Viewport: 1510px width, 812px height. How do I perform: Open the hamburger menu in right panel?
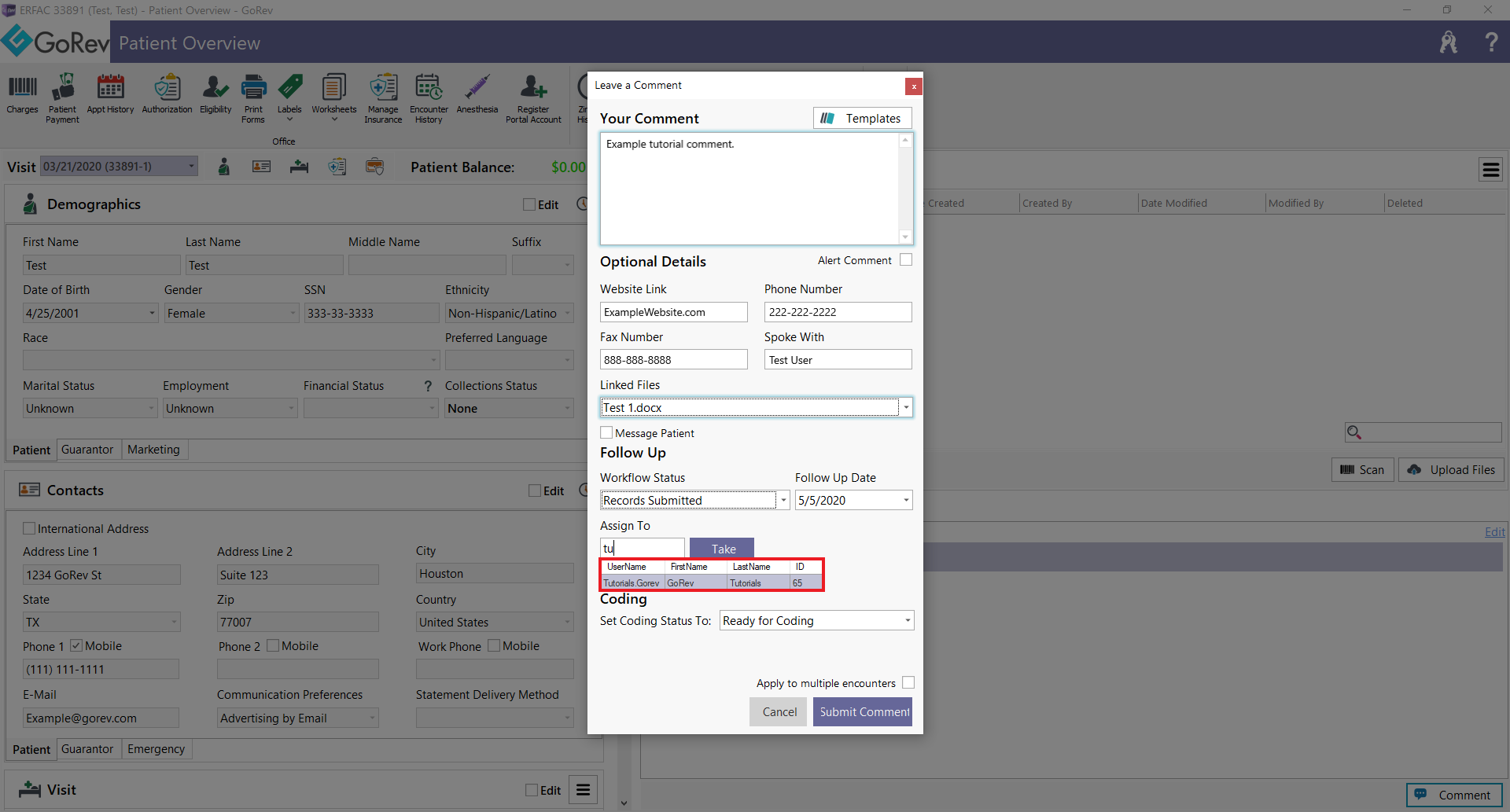[x=1491, y=170]
